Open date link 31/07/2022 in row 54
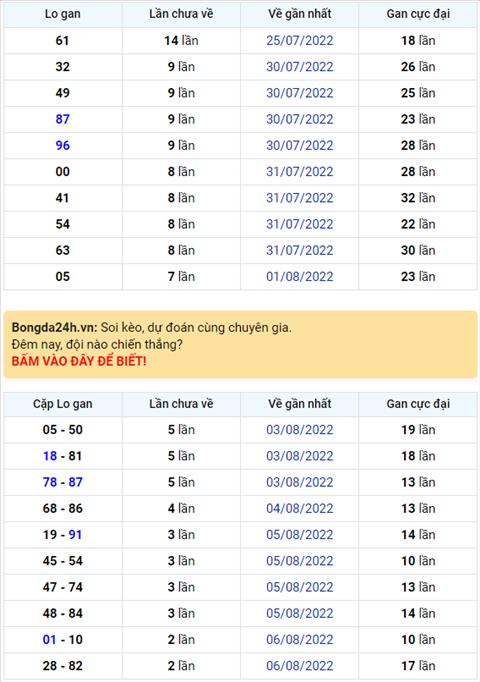 [300, 224]
